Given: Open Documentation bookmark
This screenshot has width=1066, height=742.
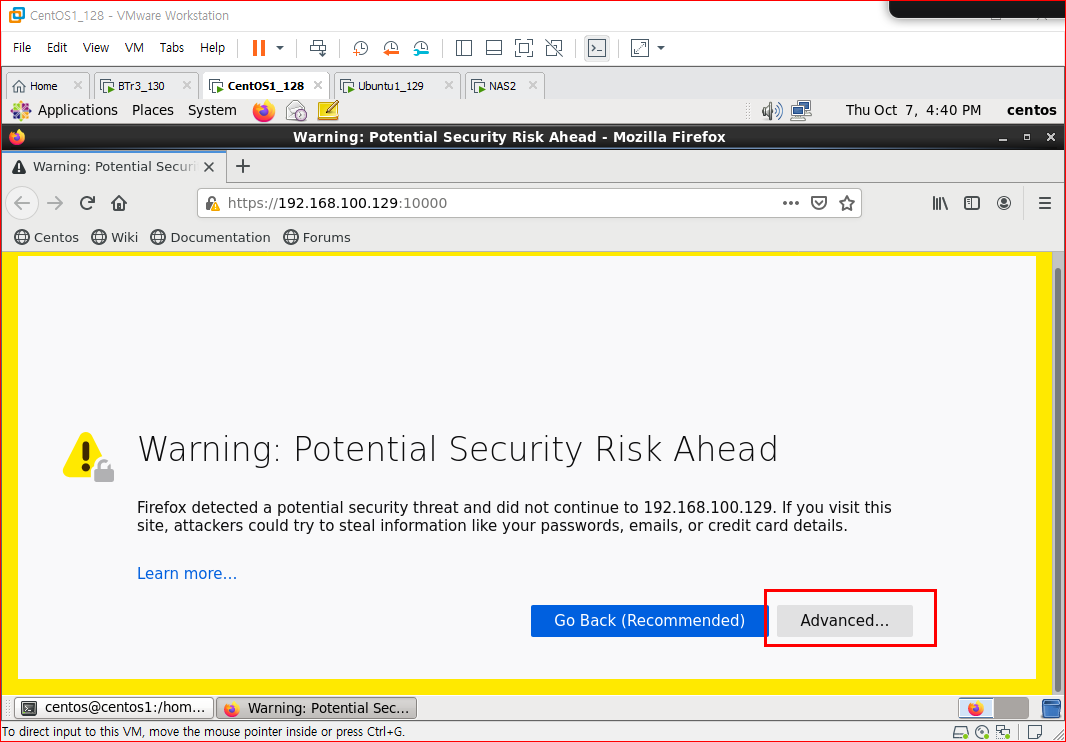Looking at the screenshot, I should [x=211, y=237].
